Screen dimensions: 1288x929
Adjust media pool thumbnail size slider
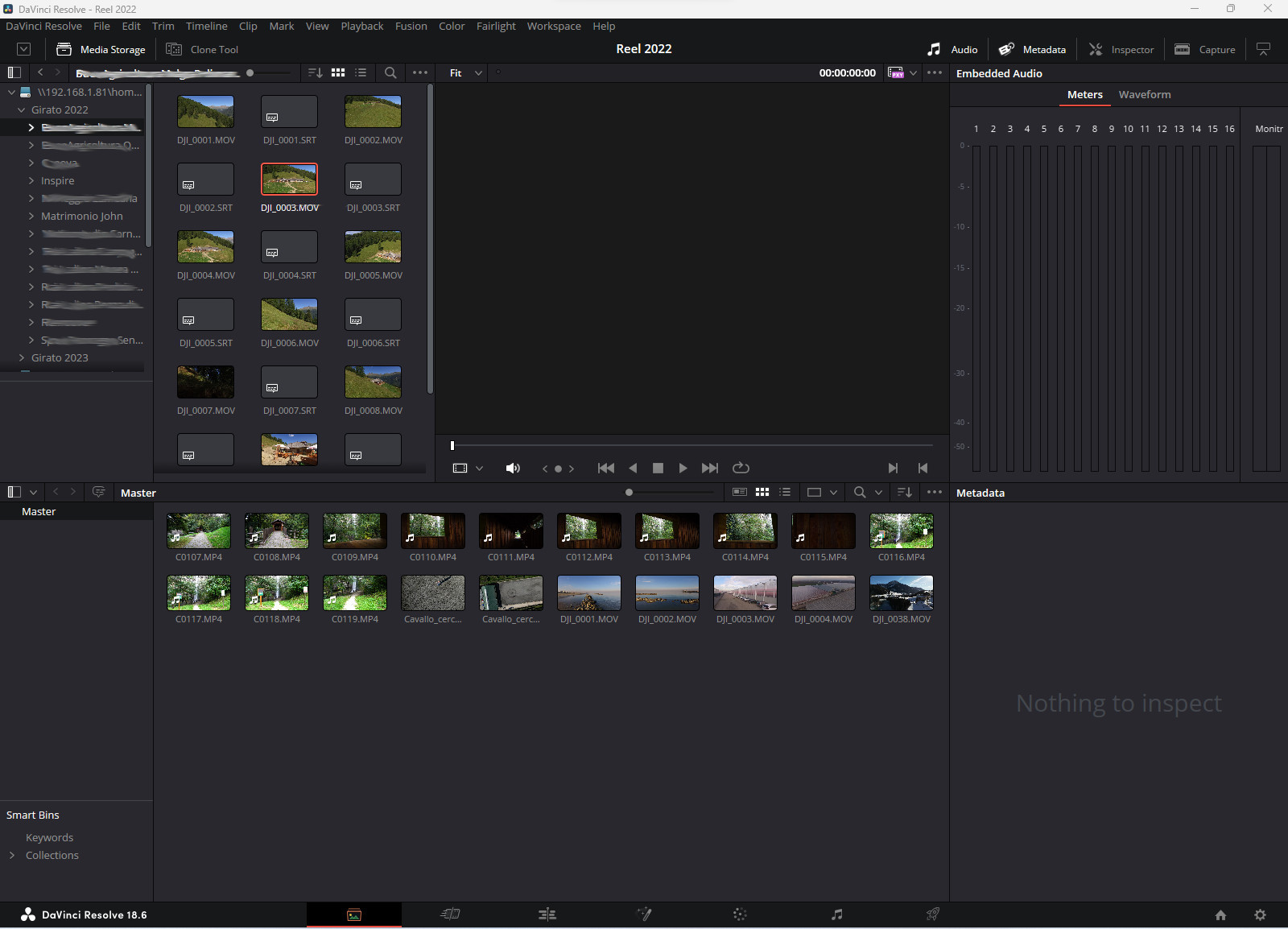tap(629, 492)
